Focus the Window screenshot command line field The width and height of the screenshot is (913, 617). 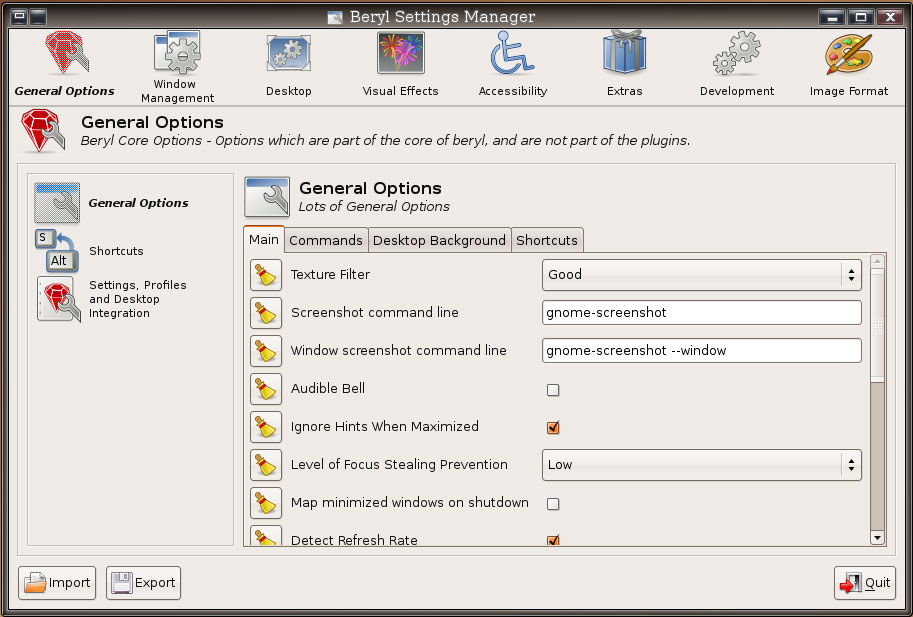pyautogui.click(x=702, y=350)
